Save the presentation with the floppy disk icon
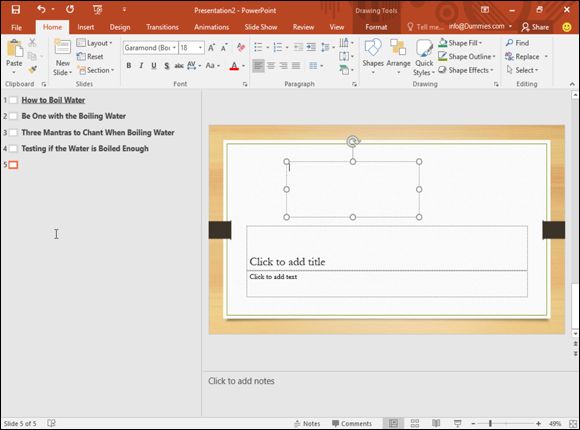This screenshot has height=430, width=580. (x=16, y=10)
